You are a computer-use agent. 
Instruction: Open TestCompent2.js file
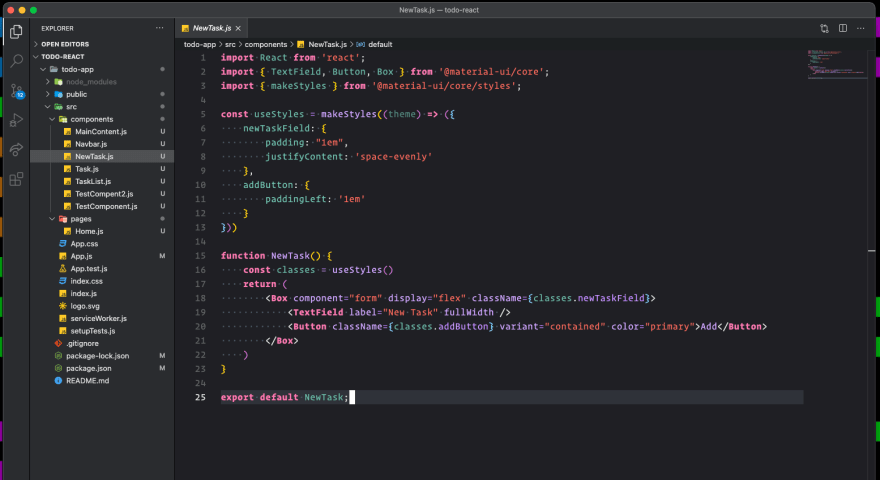(102, 194)
